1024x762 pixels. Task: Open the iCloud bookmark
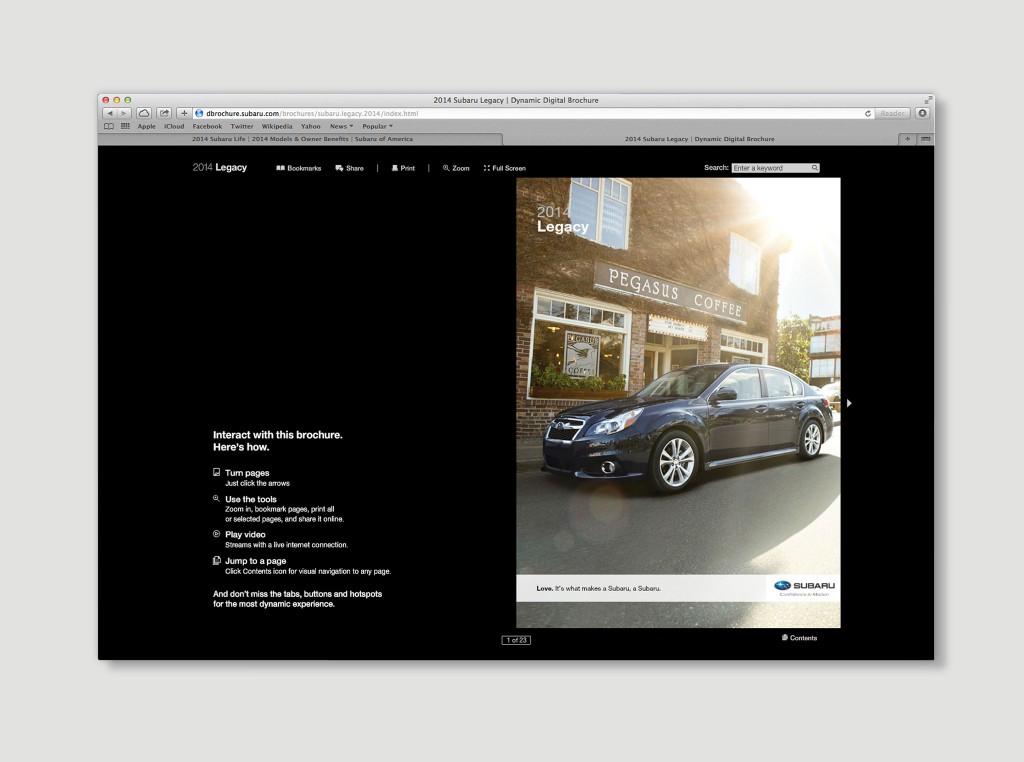coord(174,127)
